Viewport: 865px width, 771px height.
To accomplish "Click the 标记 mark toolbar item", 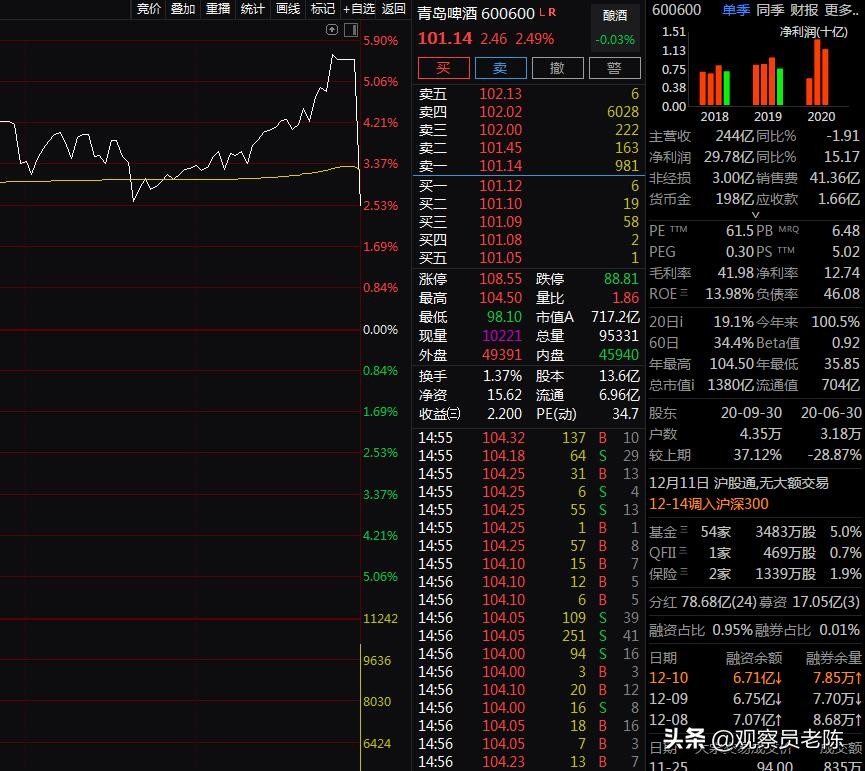I will [322, 8].
